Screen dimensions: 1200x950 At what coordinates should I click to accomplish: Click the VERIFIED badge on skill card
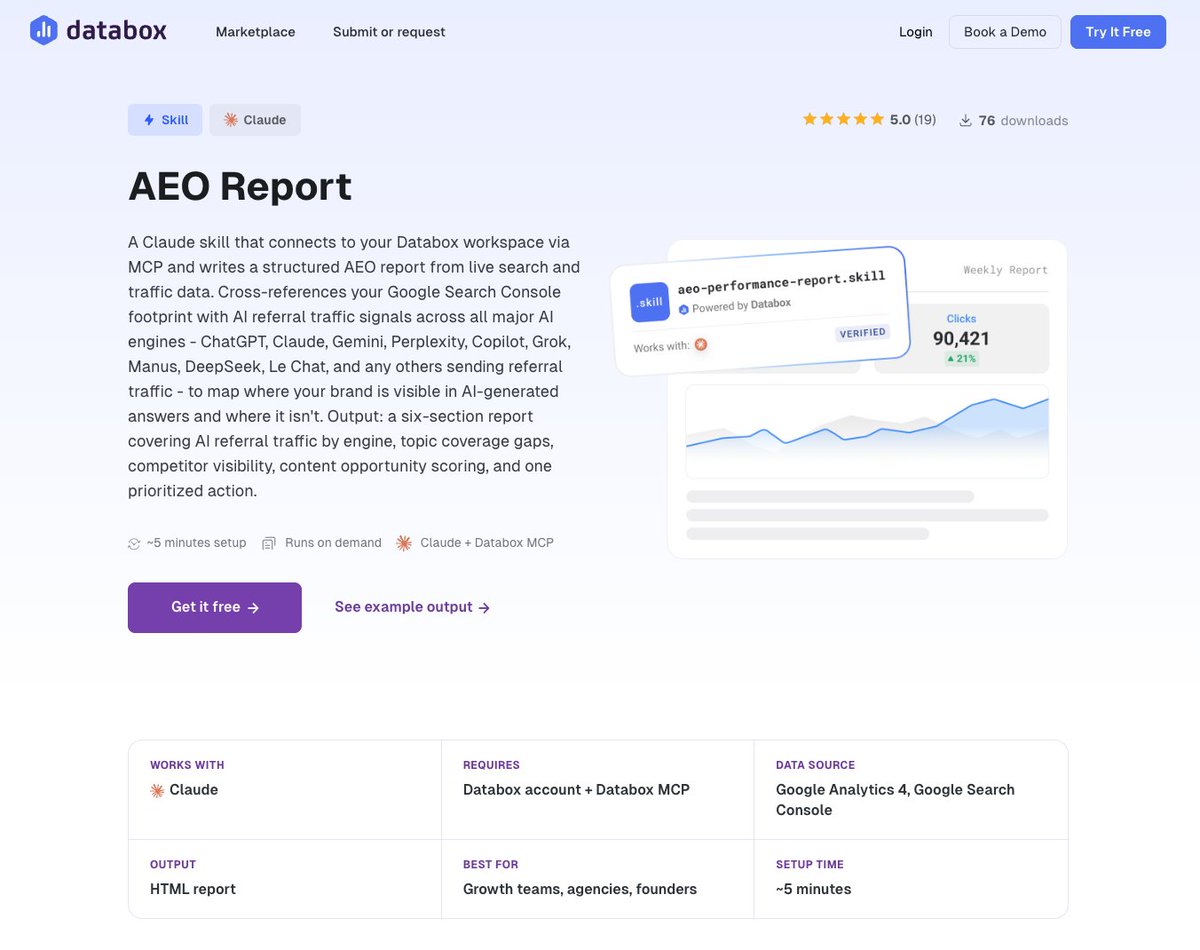862,333
